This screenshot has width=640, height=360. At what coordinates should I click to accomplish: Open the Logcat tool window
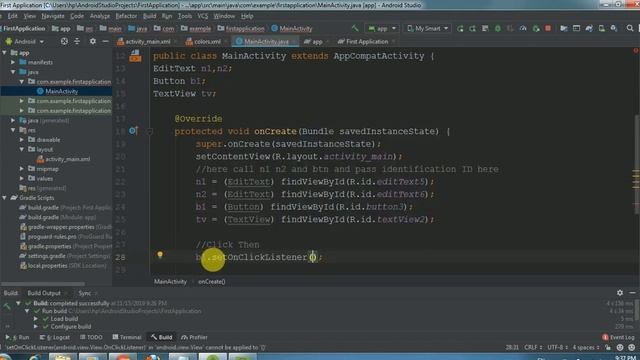point(55,338)
